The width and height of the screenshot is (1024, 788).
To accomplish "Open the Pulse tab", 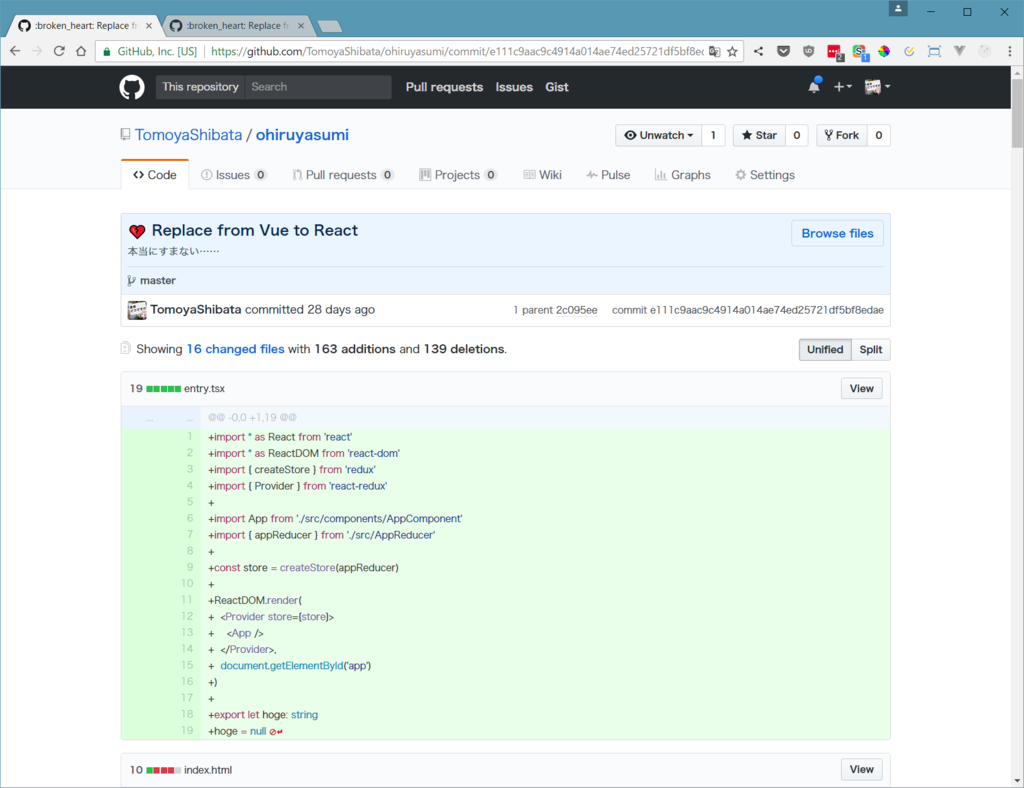I will coord(608,175).
